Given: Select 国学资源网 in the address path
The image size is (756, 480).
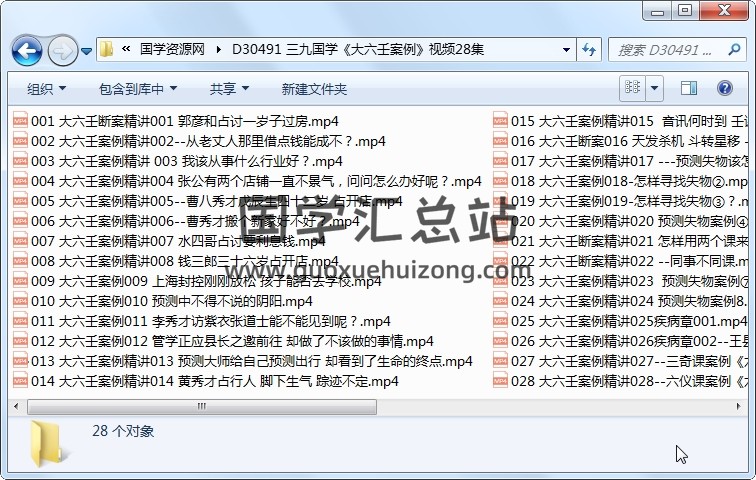Looking at the screenshot, I should coord(172,49).
